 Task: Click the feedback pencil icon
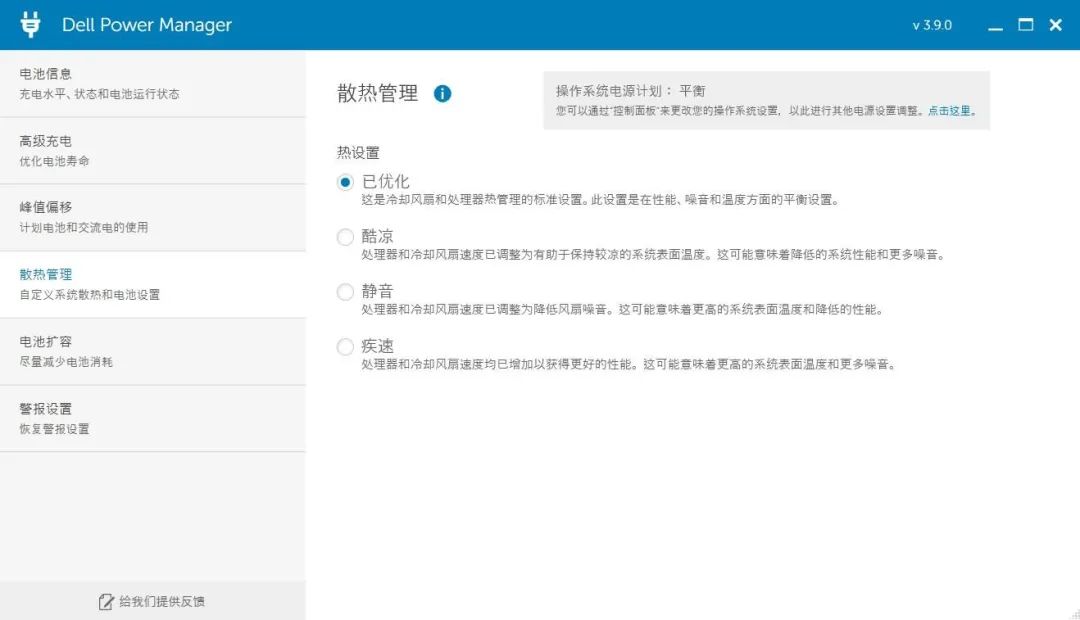tap(106, 602)
